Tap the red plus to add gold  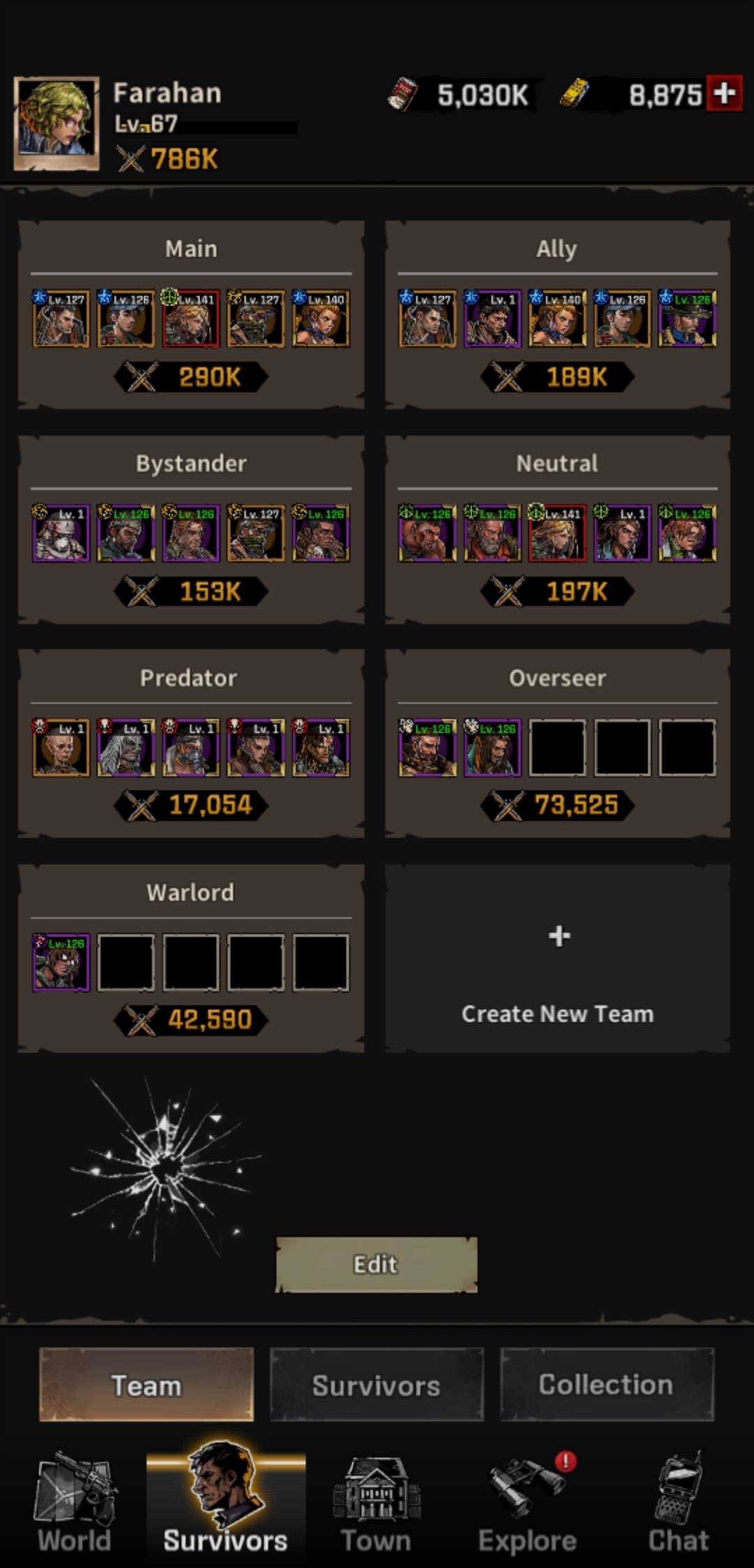click(x=724, y=93)
